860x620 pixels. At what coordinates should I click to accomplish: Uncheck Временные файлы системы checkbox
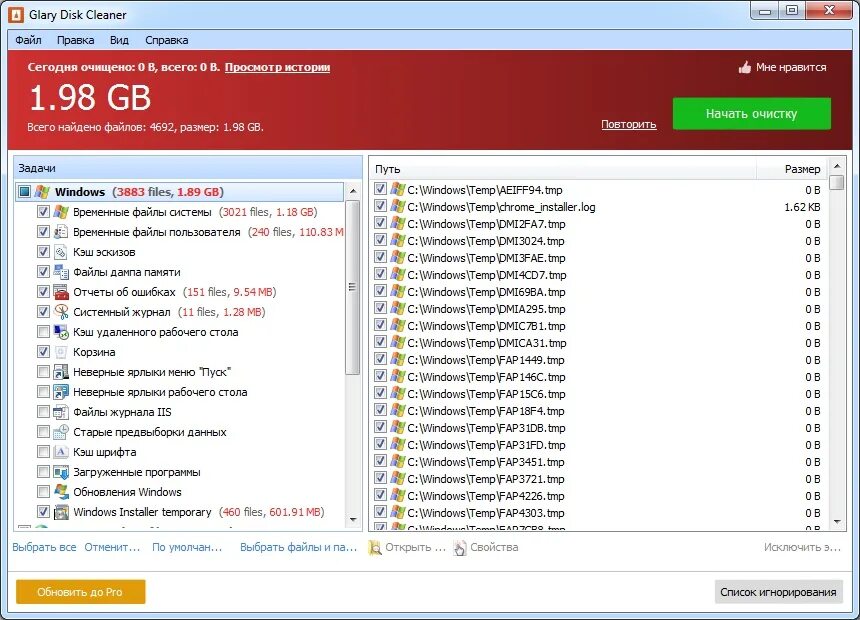pos(43,212)
